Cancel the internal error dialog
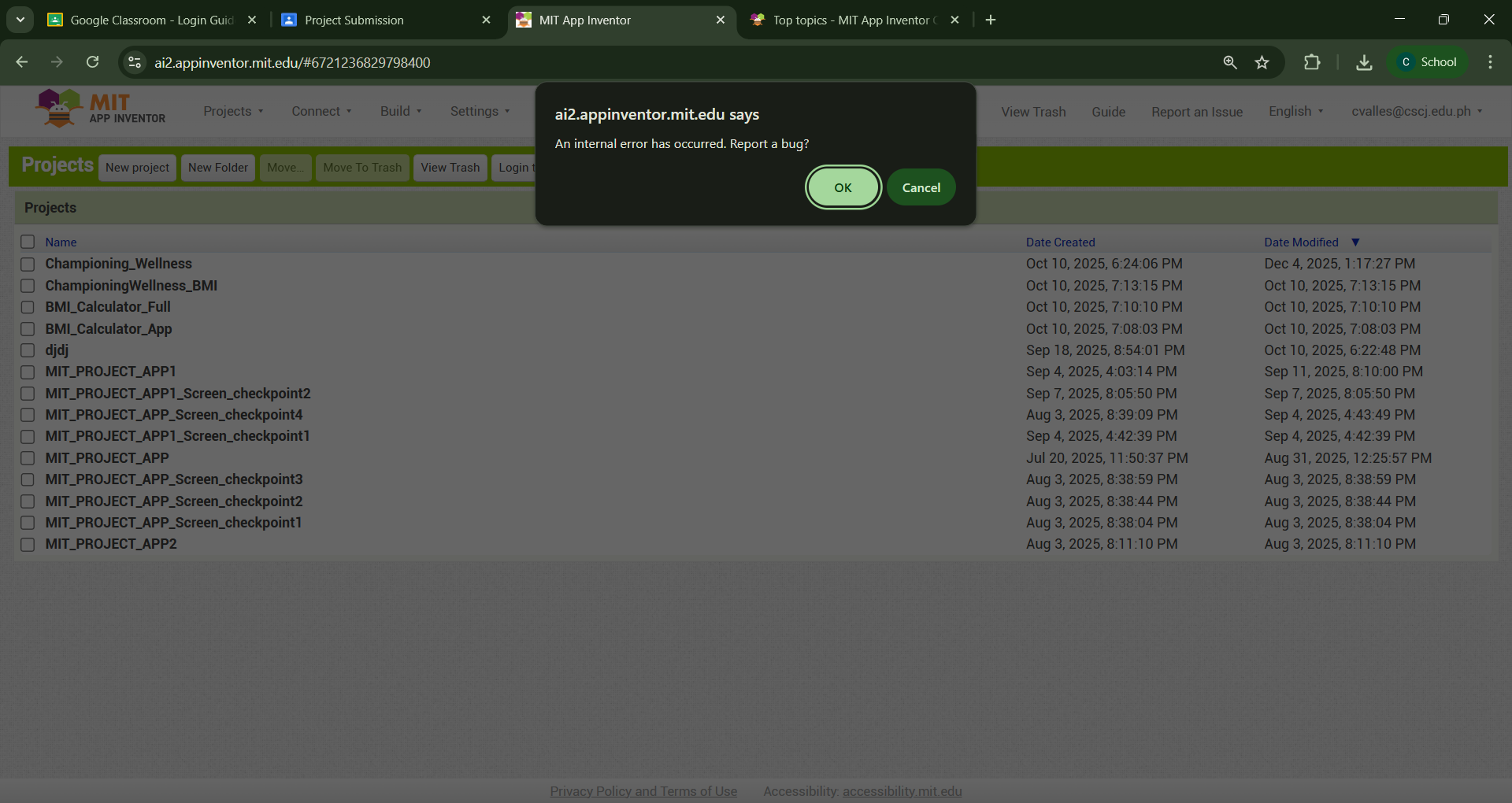Viewport: 1512px width, 803px height. point(921,187)
